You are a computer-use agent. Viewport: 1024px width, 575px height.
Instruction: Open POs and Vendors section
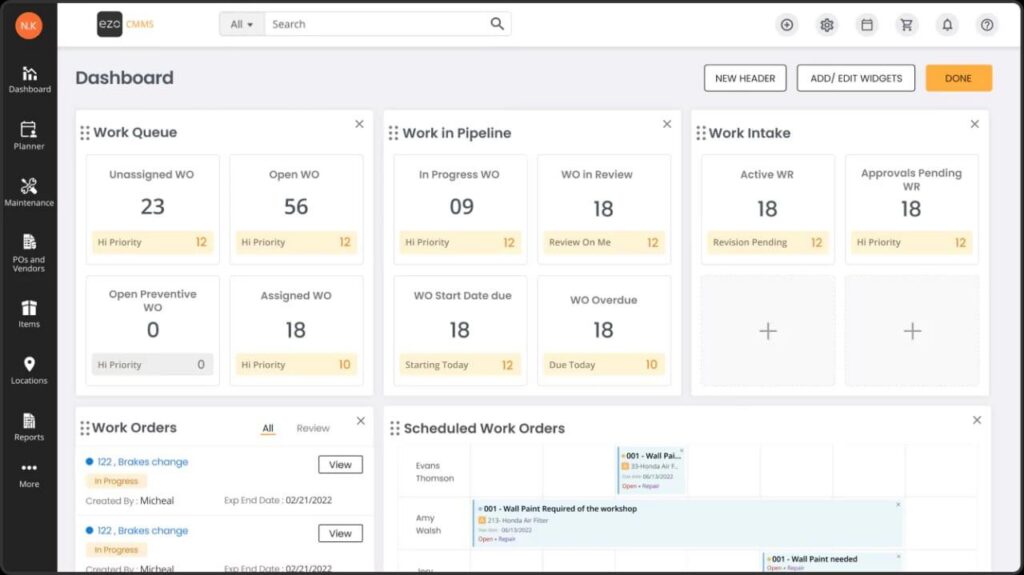29,251
